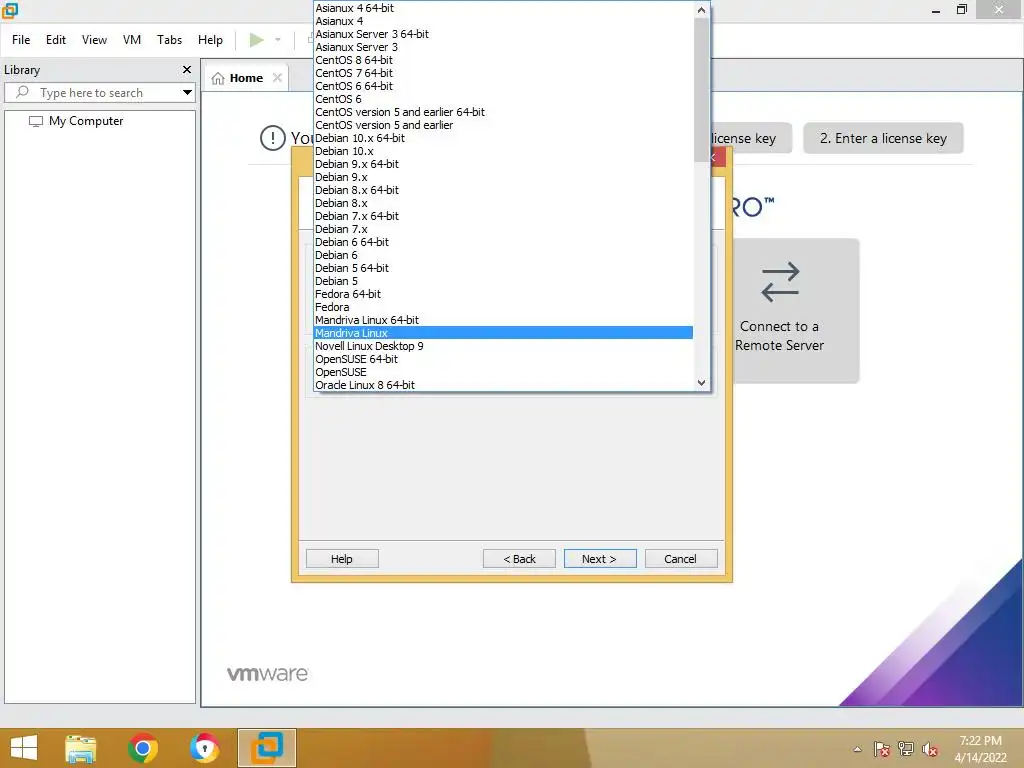Select Debian 10.x 64-bit

coord(503,138)
